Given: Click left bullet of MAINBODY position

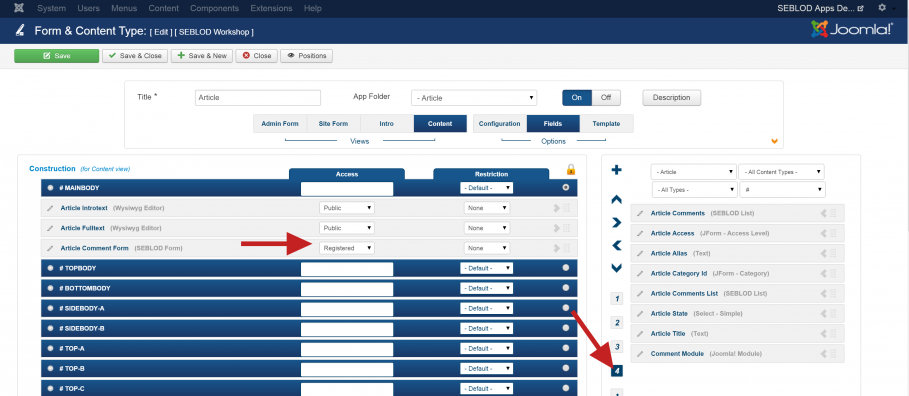Looking at the screenshot, I should coord(50,188).
